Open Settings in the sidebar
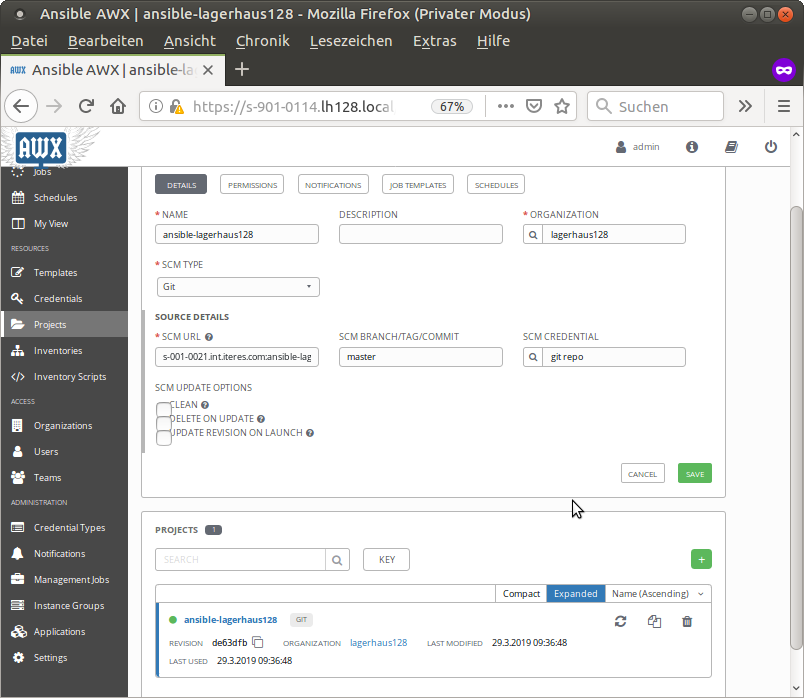 tap(50, 657)
